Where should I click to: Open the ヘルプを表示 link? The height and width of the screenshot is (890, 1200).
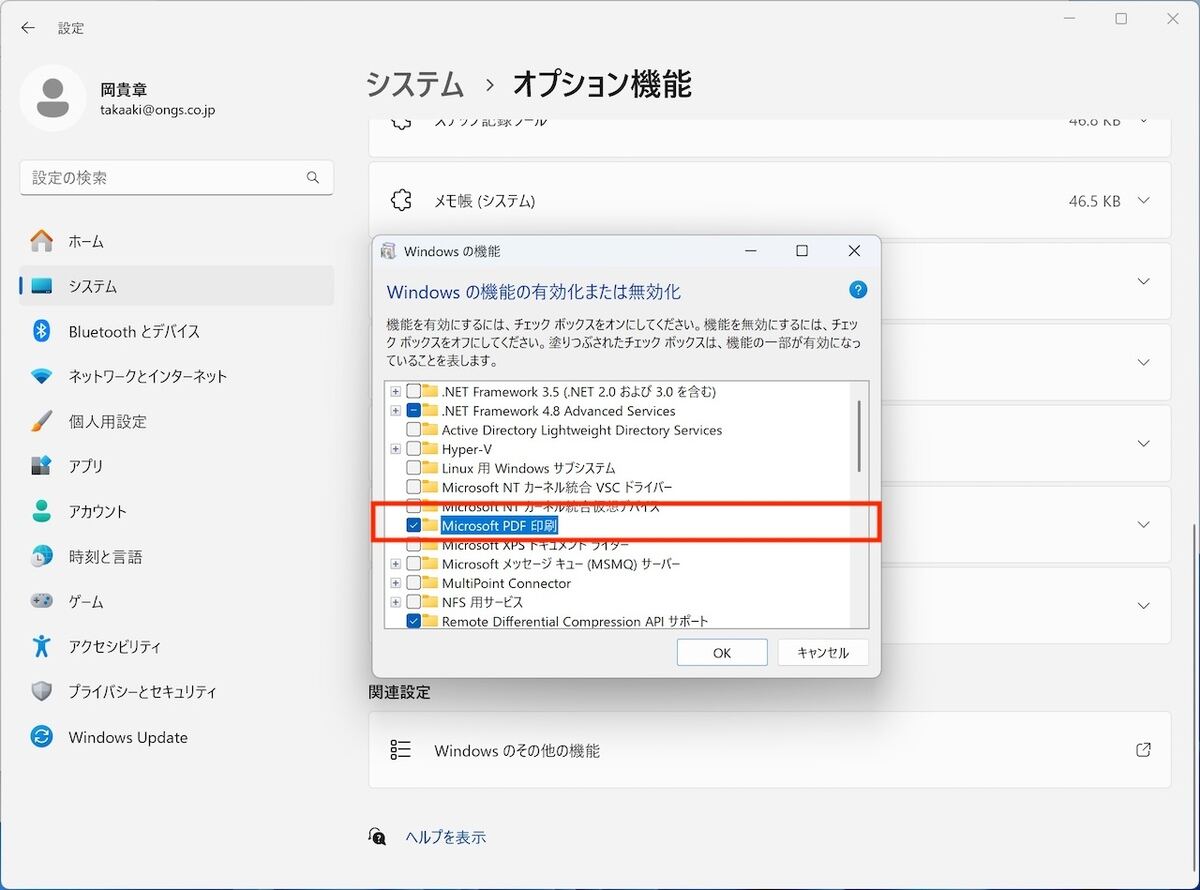[445, 837]
